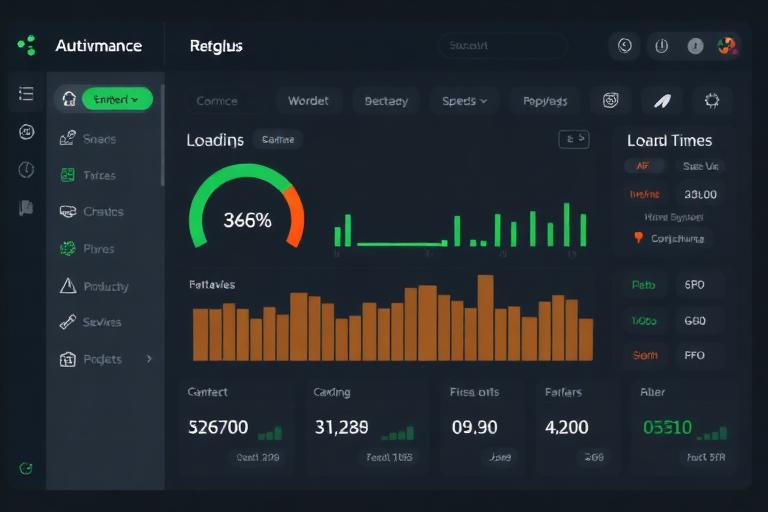Click the Conjchurng link
Viewport: 768px width, 512px height.
tap(677, 239)
